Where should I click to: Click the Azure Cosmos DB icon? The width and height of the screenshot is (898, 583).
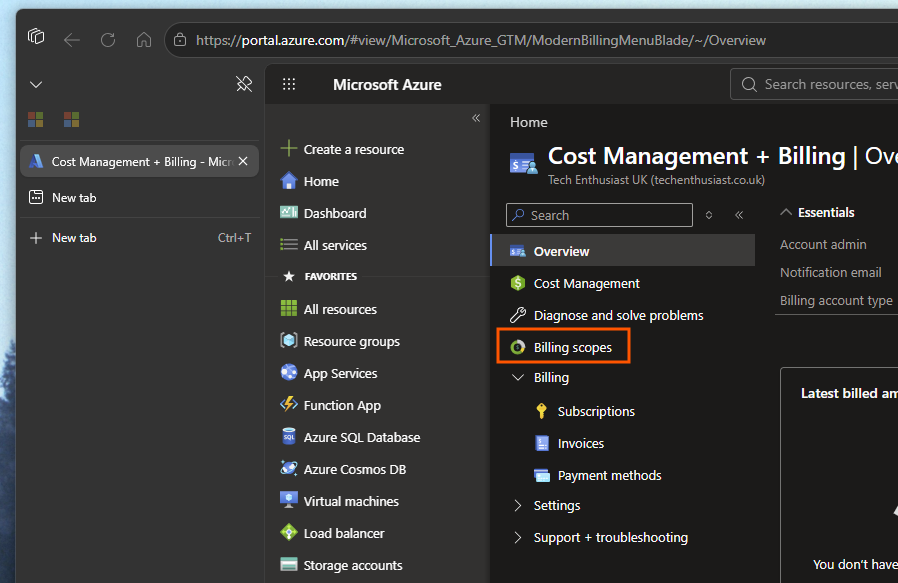click(289, 468)
